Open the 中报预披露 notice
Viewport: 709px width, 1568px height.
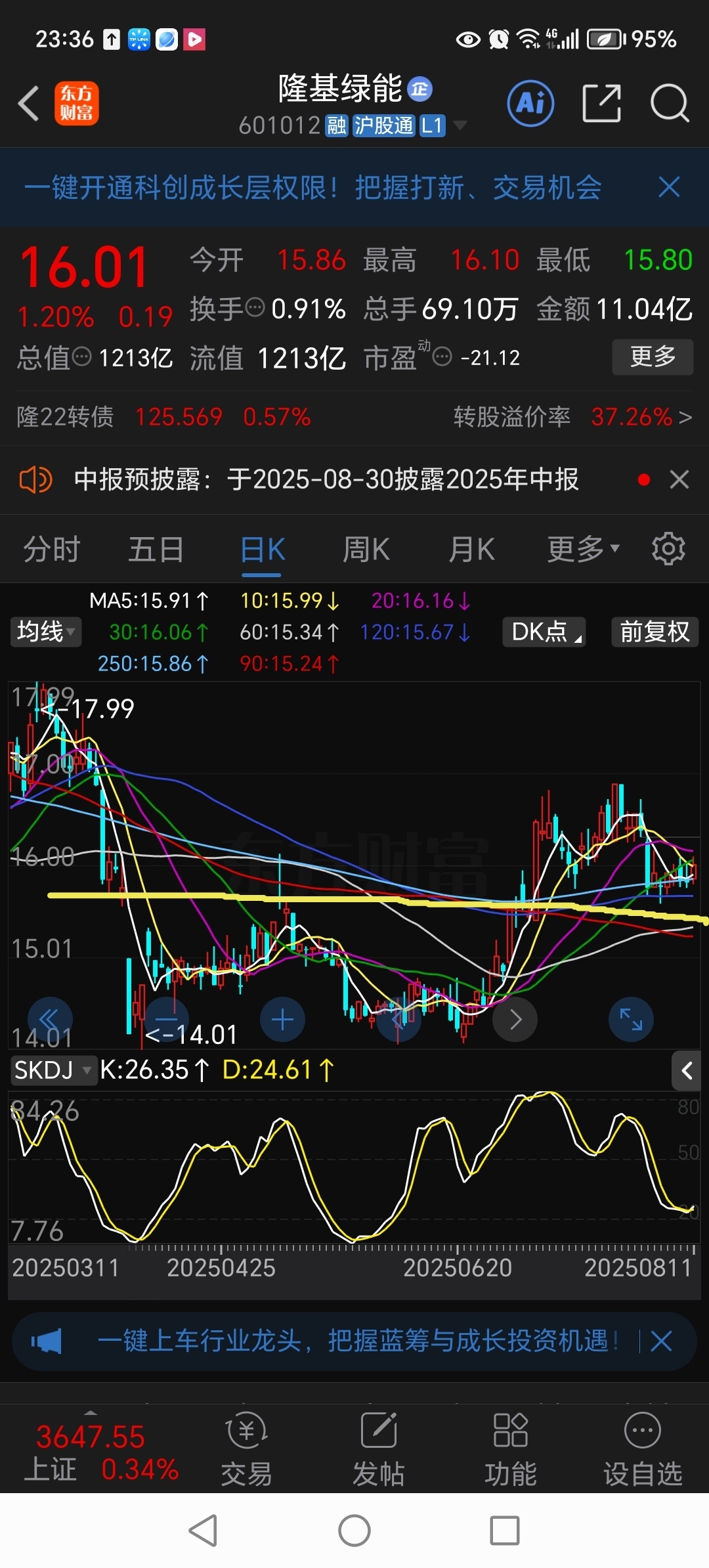(326, 479)
